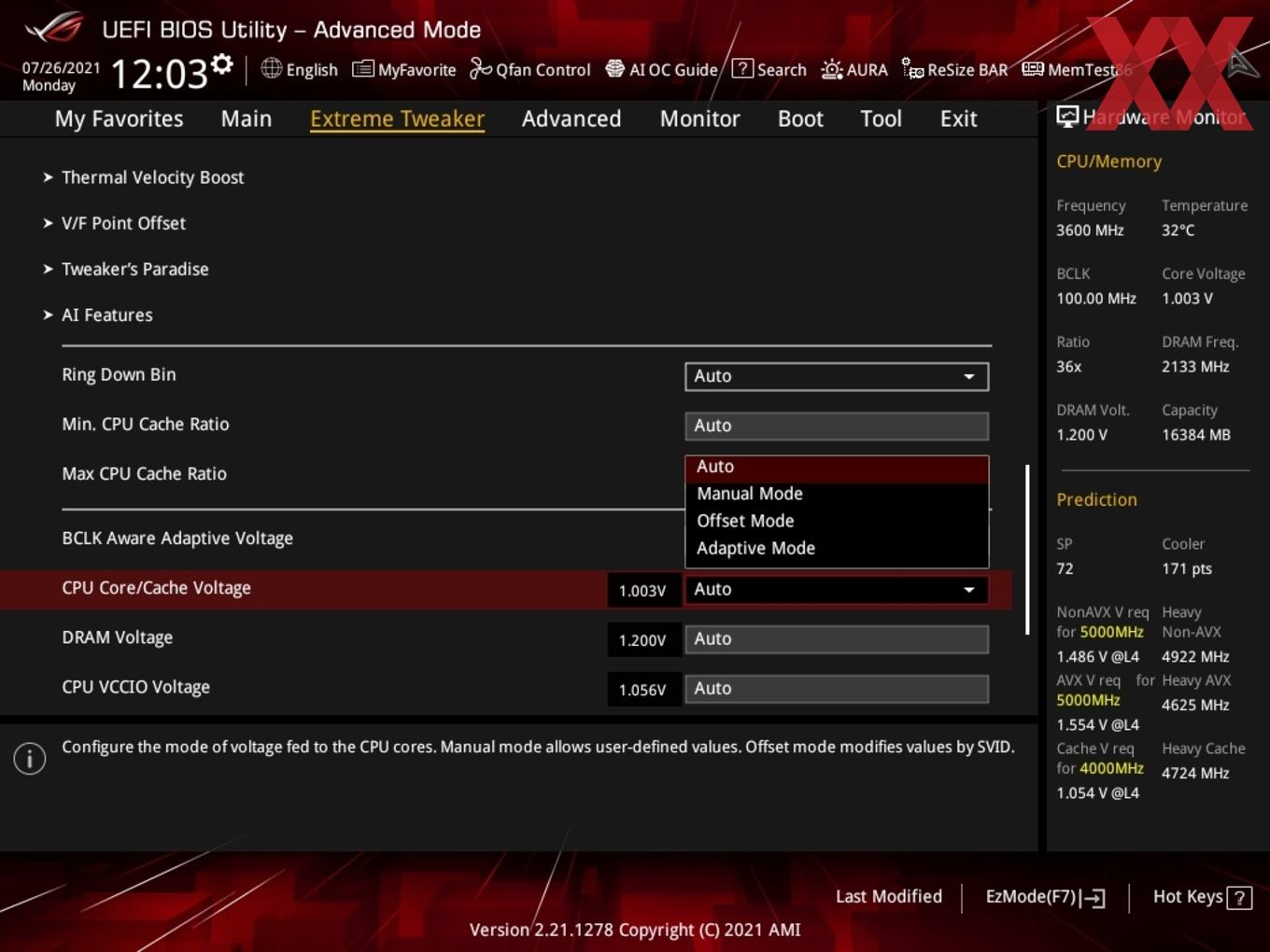Click the Hardware Monitor display icon

click(x=1067, y=117)
